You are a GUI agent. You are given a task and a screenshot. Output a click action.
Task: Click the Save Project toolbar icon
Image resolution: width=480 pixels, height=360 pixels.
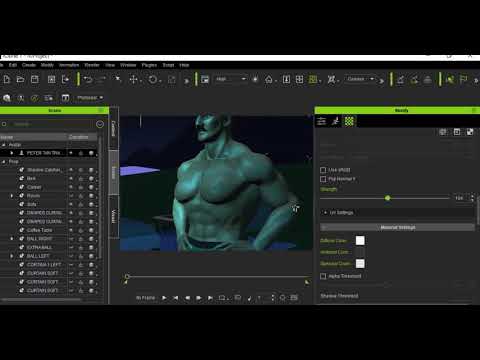pyautogui.click(x=35, y=79)
